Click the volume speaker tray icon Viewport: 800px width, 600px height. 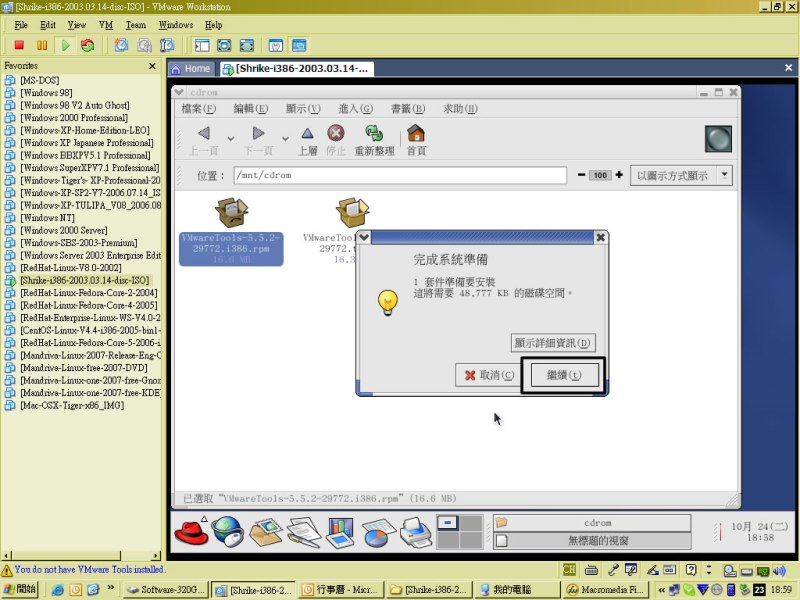click(779, 570)
